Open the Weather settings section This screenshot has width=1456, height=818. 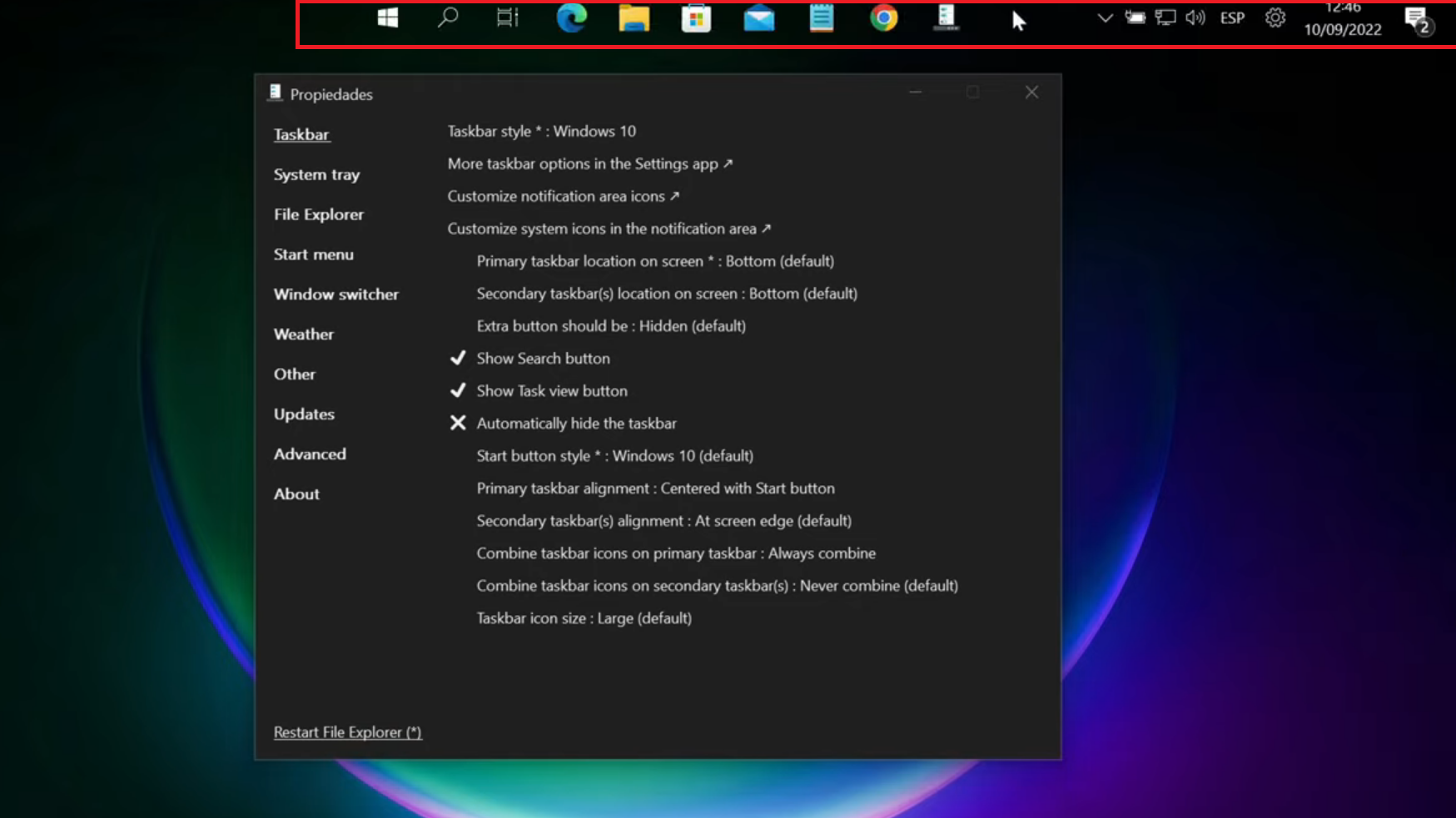pyautogui.click(x=303, y=334)
